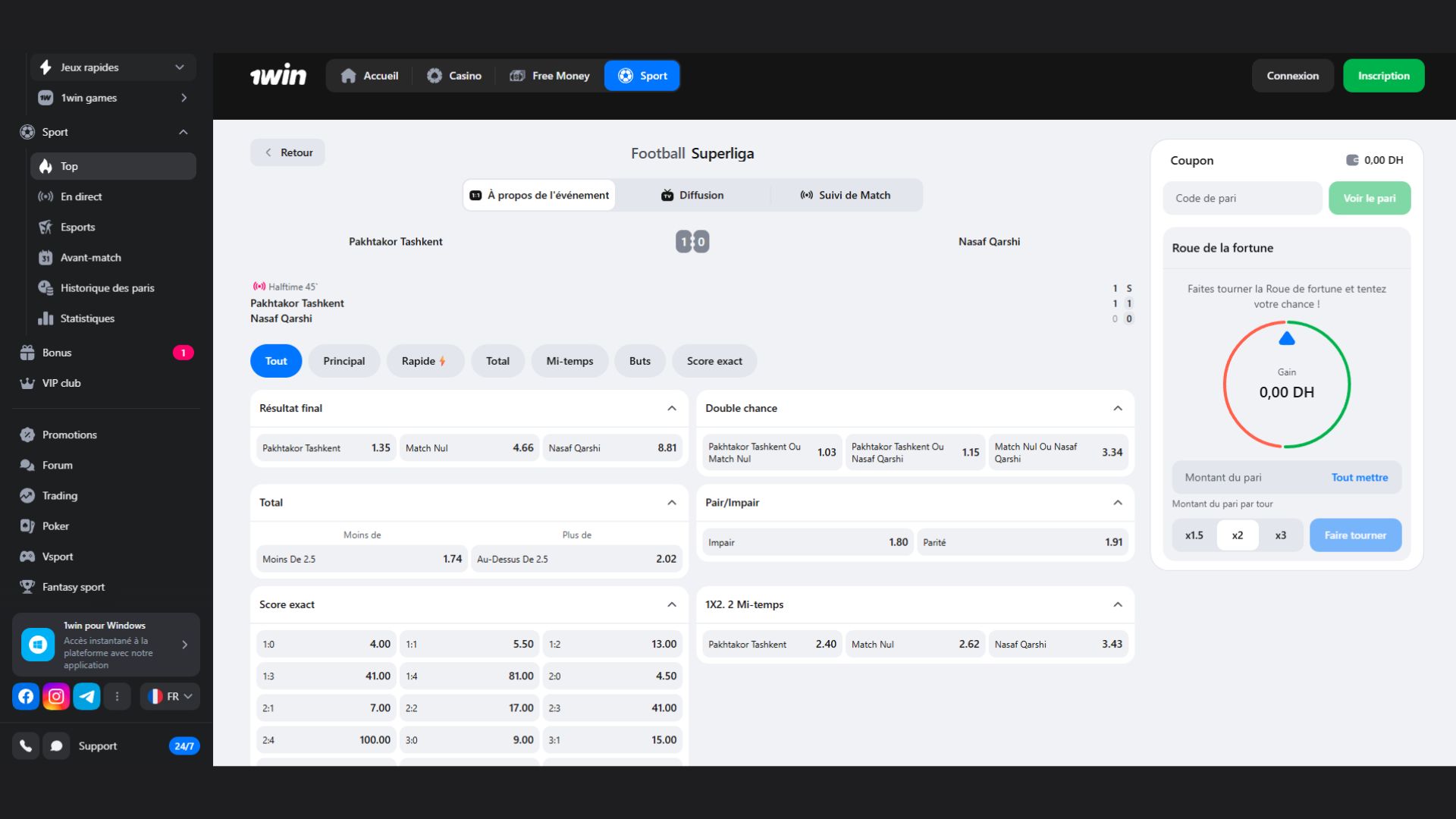Click the three-dot more socials icon
Viewport: 1456px width, 819px height.
[x=117, y=696]
